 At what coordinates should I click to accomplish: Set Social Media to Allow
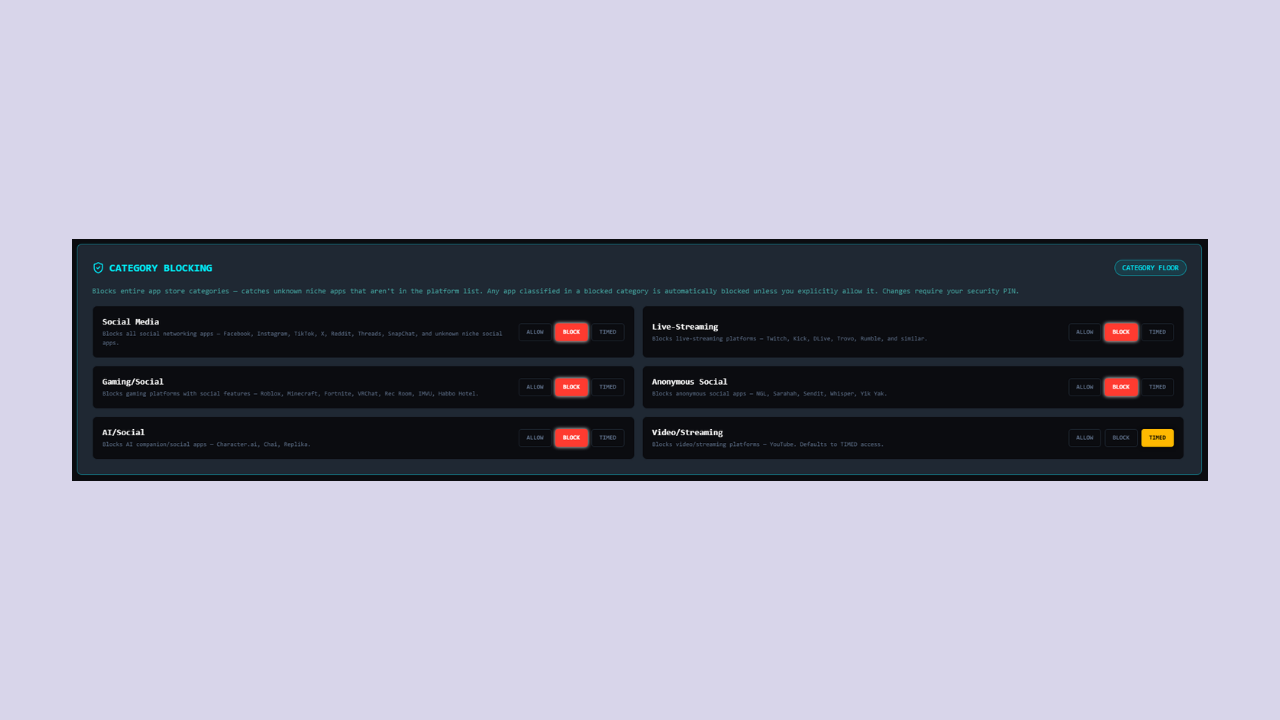[x=535, y=332]
